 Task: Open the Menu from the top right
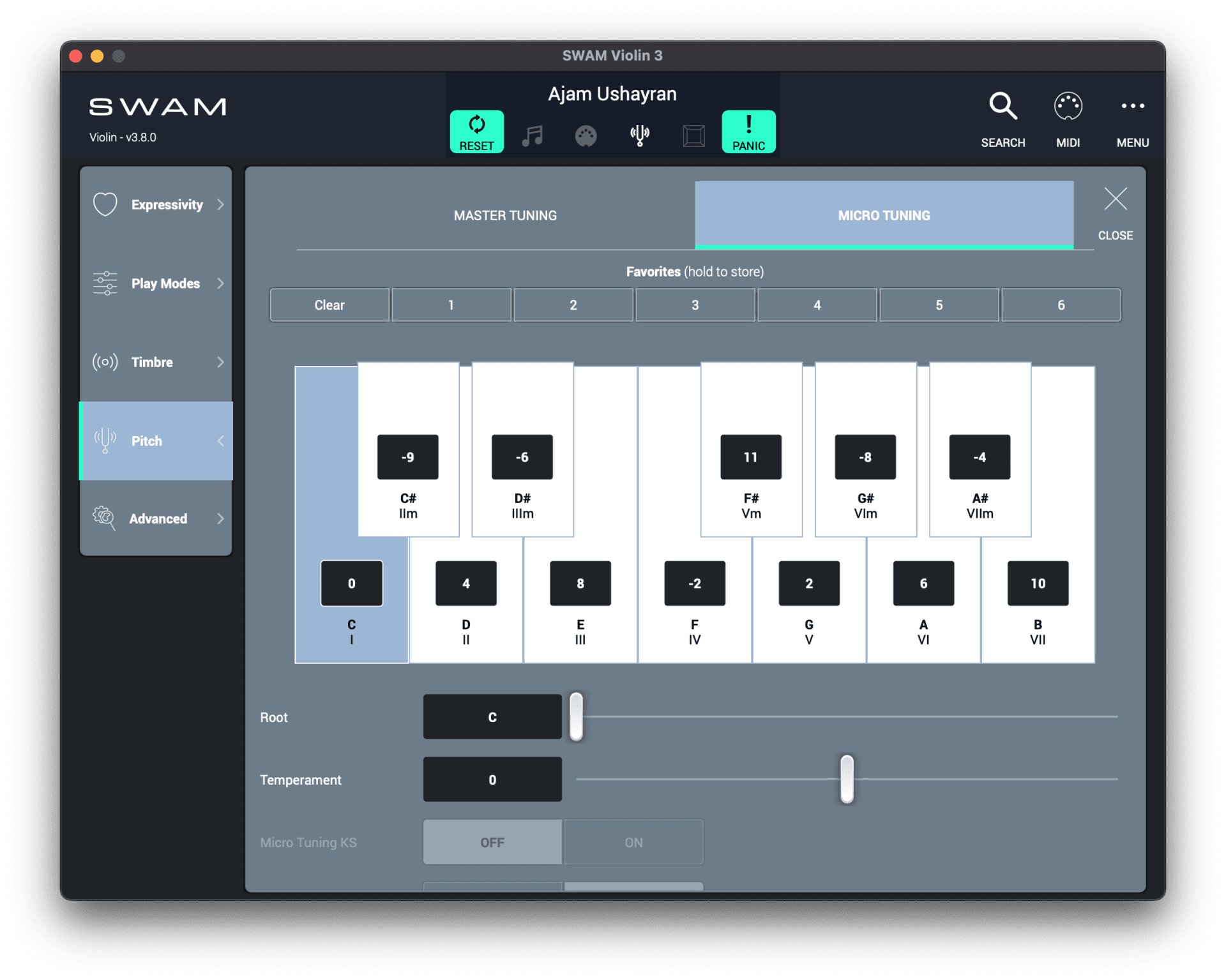[x=1133, y=118]
